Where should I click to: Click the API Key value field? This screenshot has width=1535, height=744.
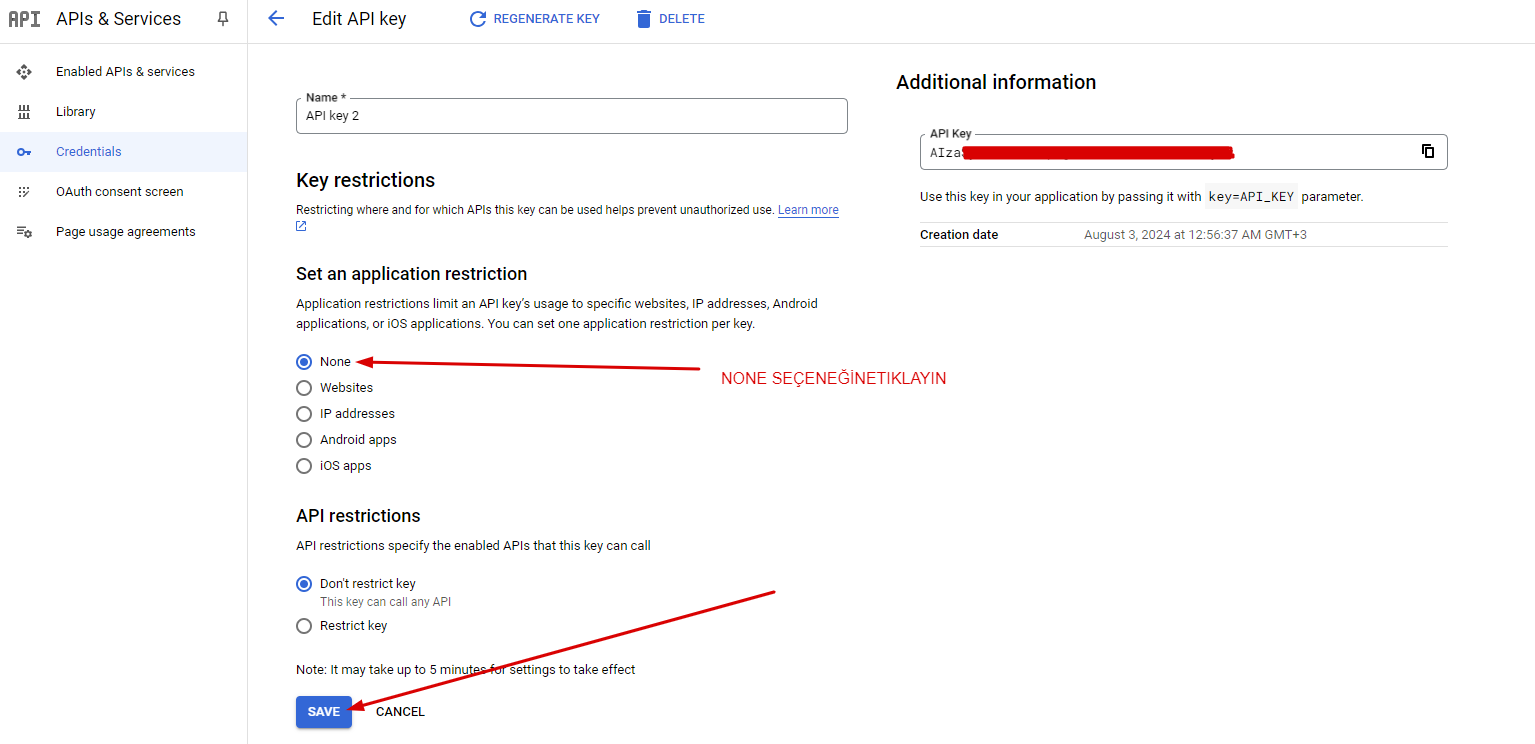point(1184,152)
